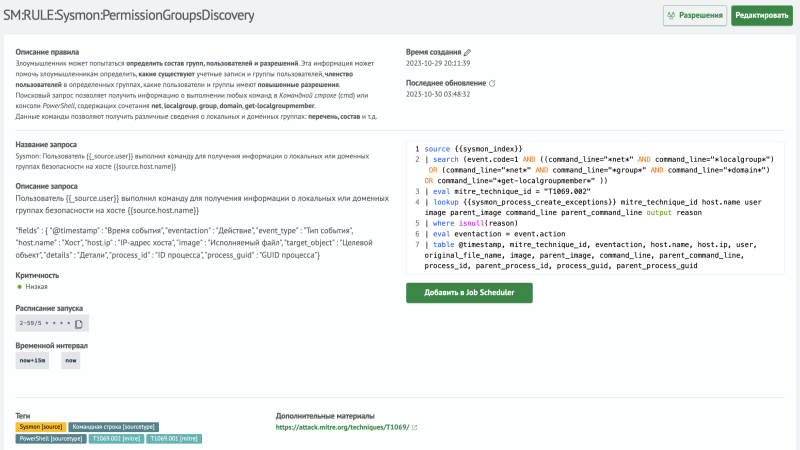The image size is (800, 450).
Task: Click creation timestamp 2023-10-29 20:11:39
Action: [x=438, y=63]
